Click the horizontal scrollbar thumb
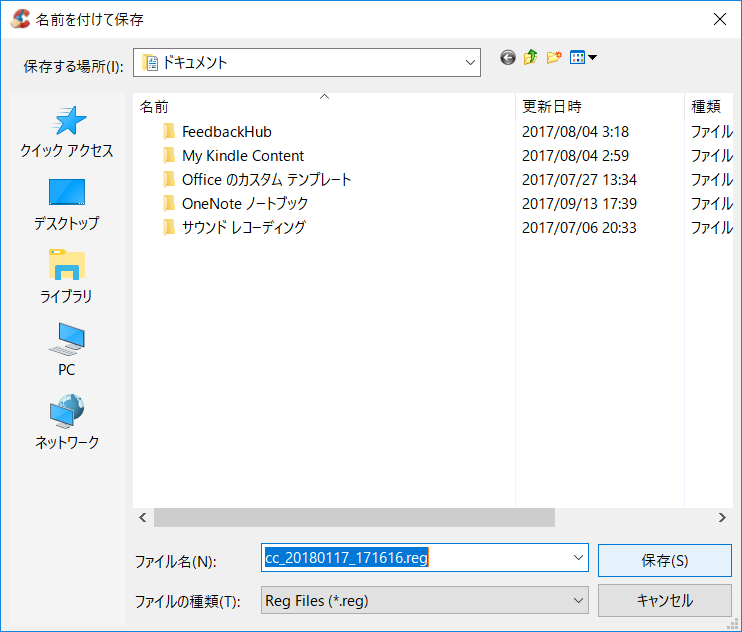742x632 pixels. pos(354,518)
